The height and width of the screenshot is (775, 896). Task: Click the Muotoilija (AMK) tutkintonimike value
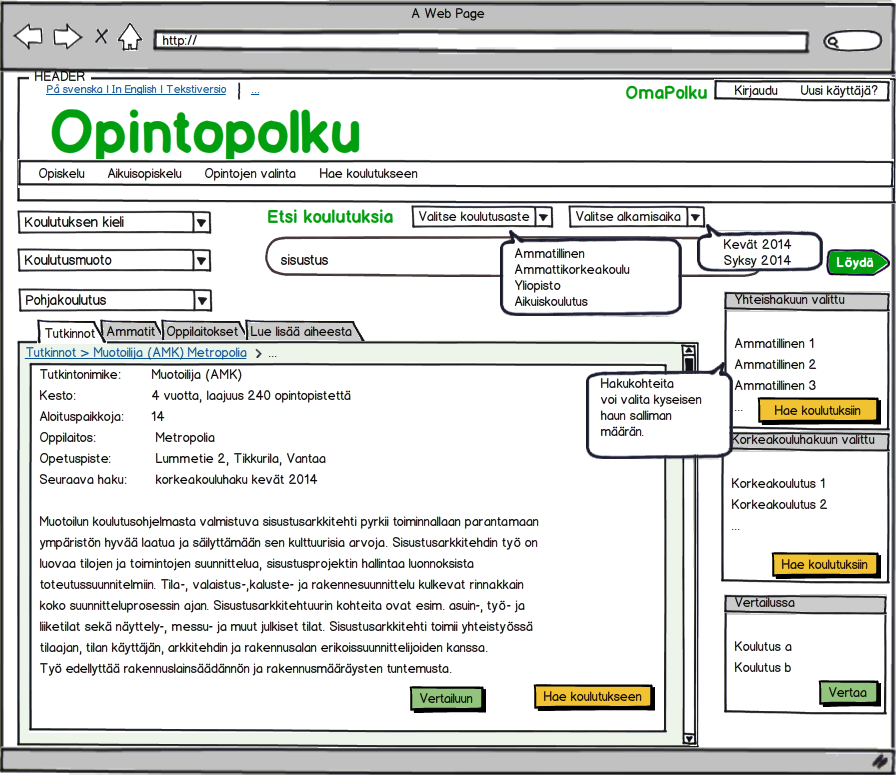click(196, 375)
